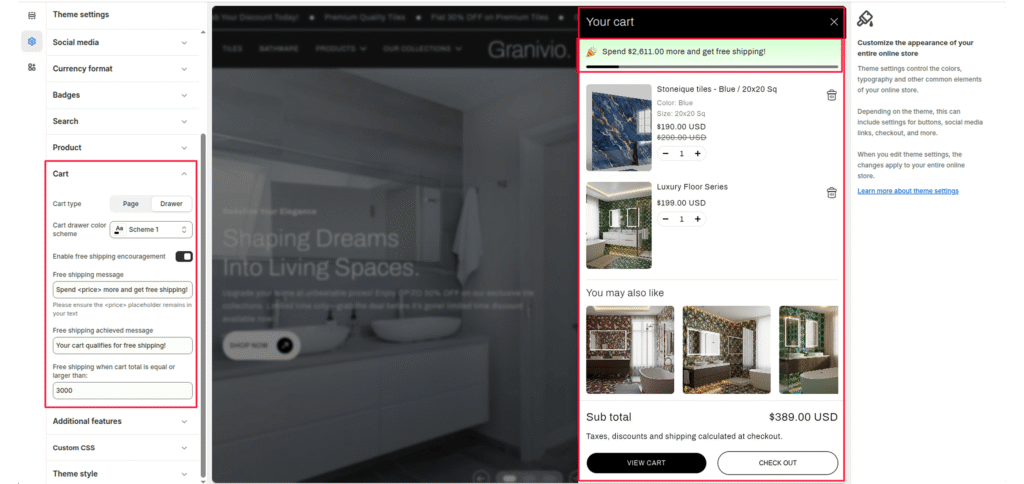Screen dimensions: 1024x484
Task: Close the Your cart drawer
Action: (x=833, y=22)
